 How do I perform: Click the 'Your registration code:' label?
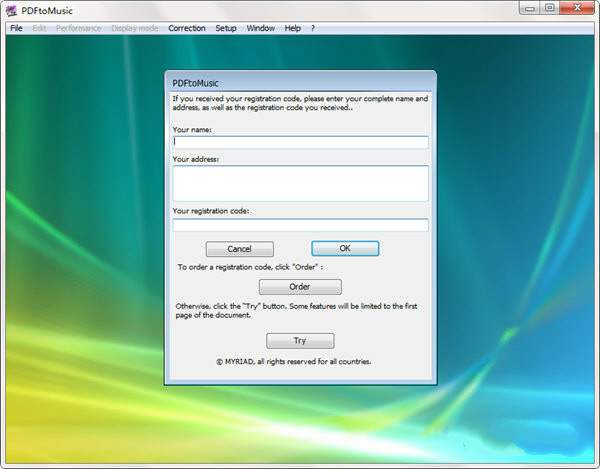pyautogui.click(x=210, y=211)
